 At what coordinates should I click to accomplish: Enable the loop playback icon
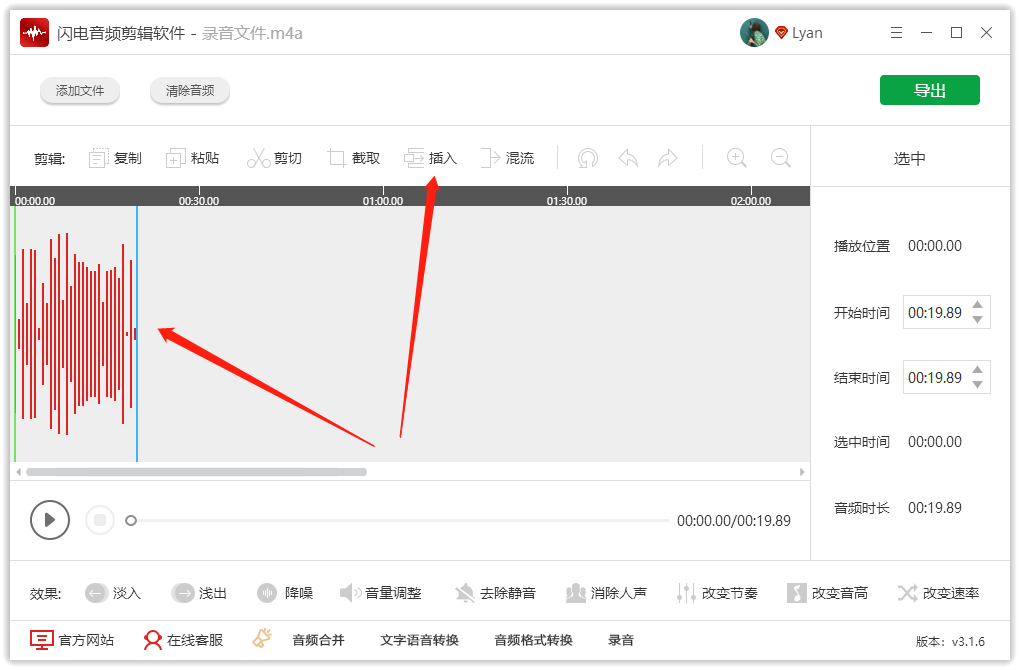click(587, 157)
